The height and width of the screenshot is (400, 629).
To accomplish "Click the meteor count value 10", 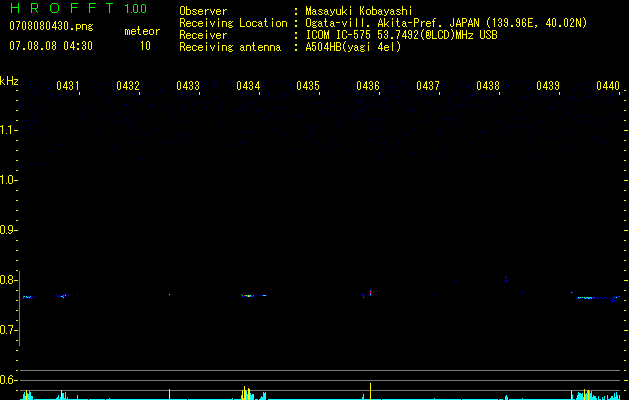I will 145,46.
